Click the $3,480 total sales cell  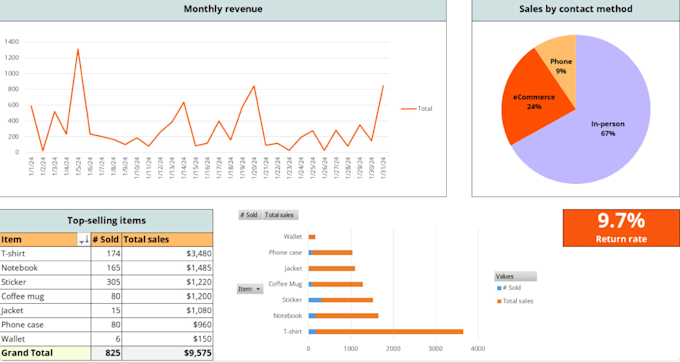coord(167,254)
